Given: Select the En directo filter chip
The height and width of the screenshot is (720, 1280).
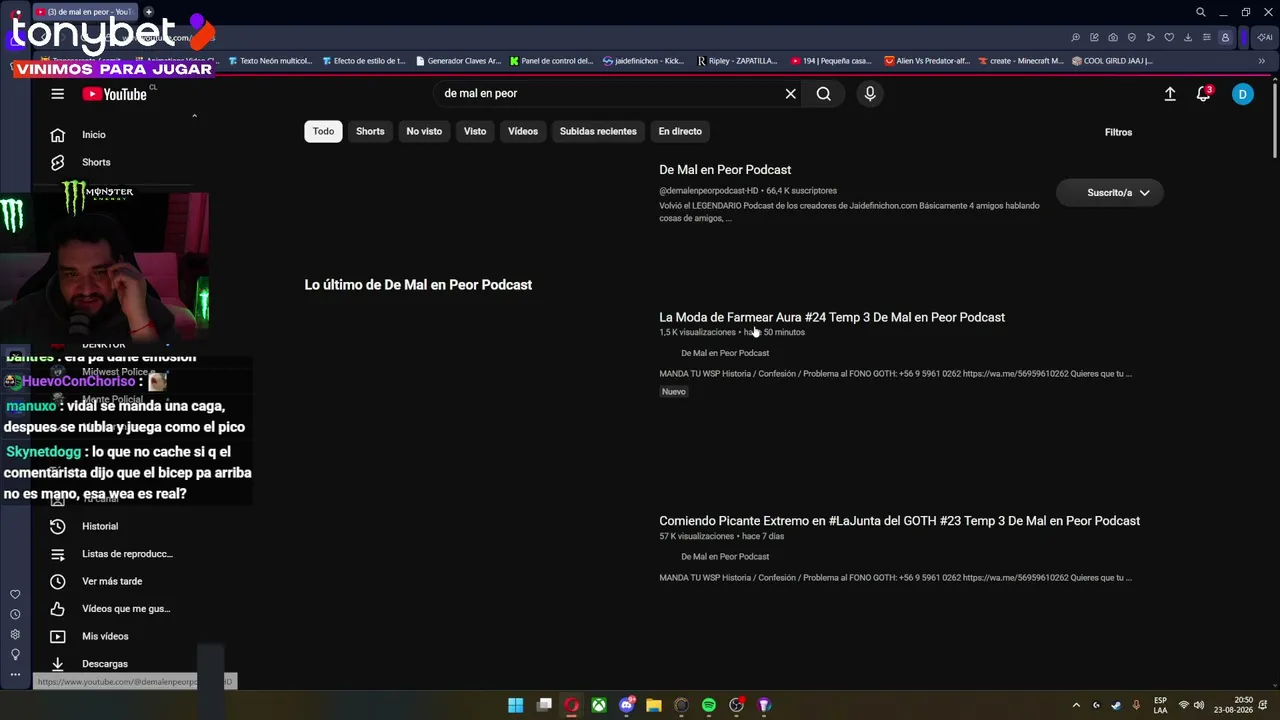Looking at the screenshot, I should 680,132.
